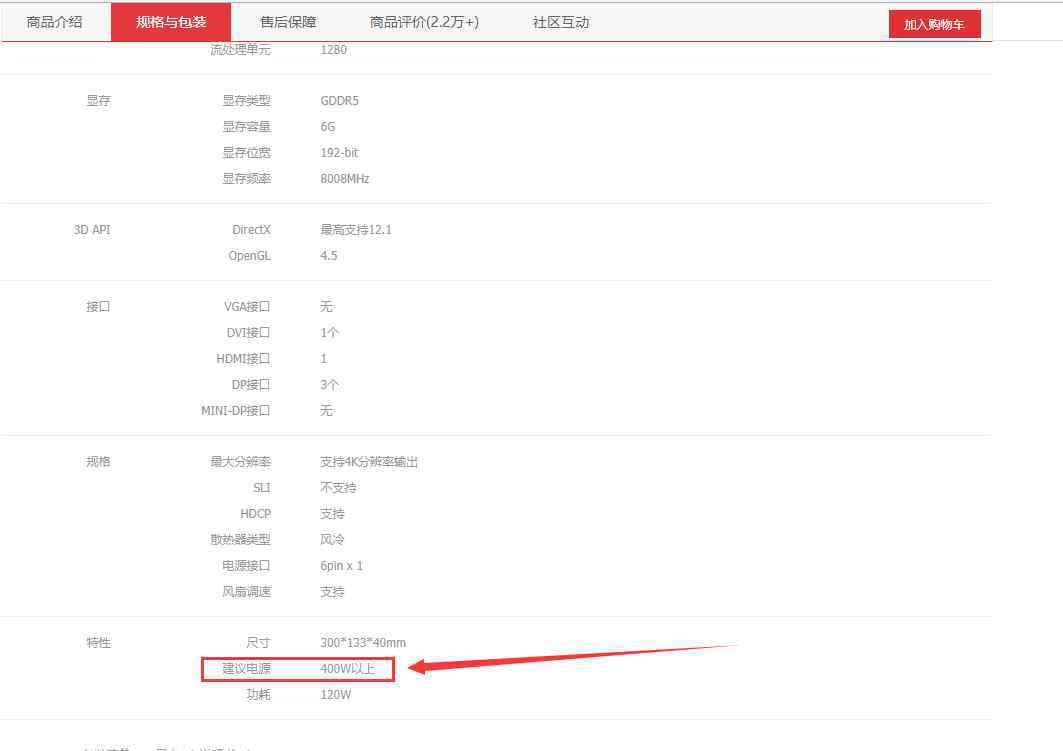Click the 特性 section heading

point(98,643)
